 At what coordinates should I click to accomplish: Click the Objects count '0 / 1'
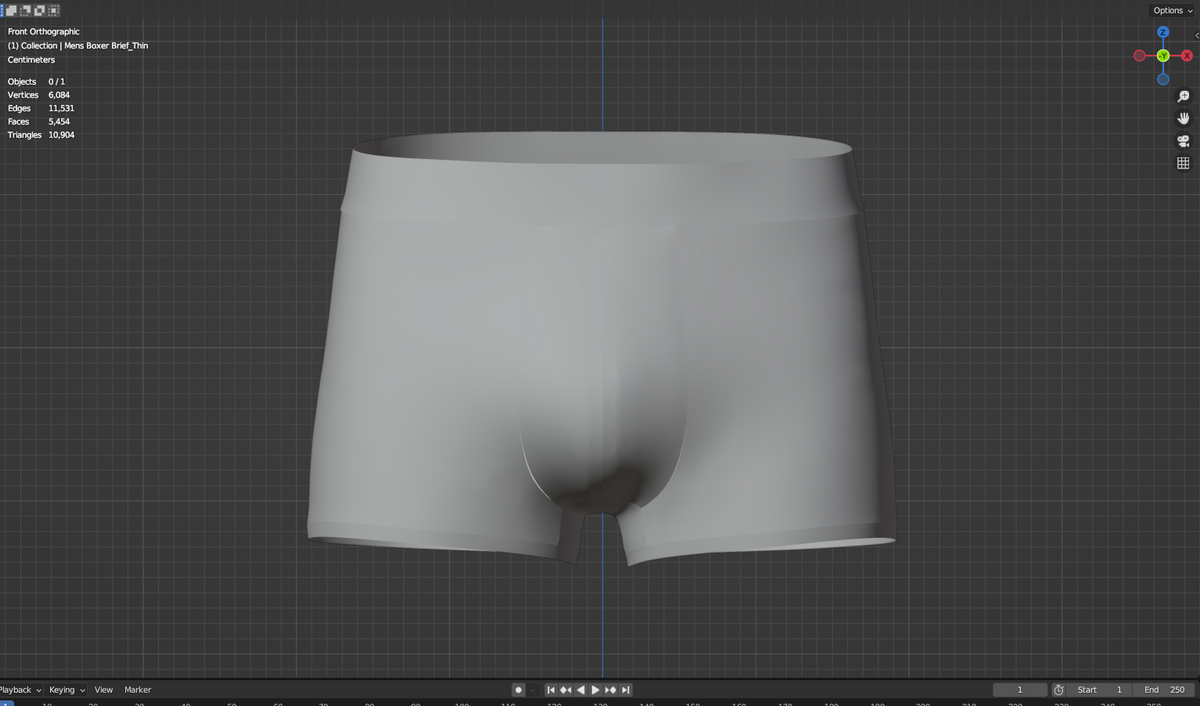coord(57,82)
